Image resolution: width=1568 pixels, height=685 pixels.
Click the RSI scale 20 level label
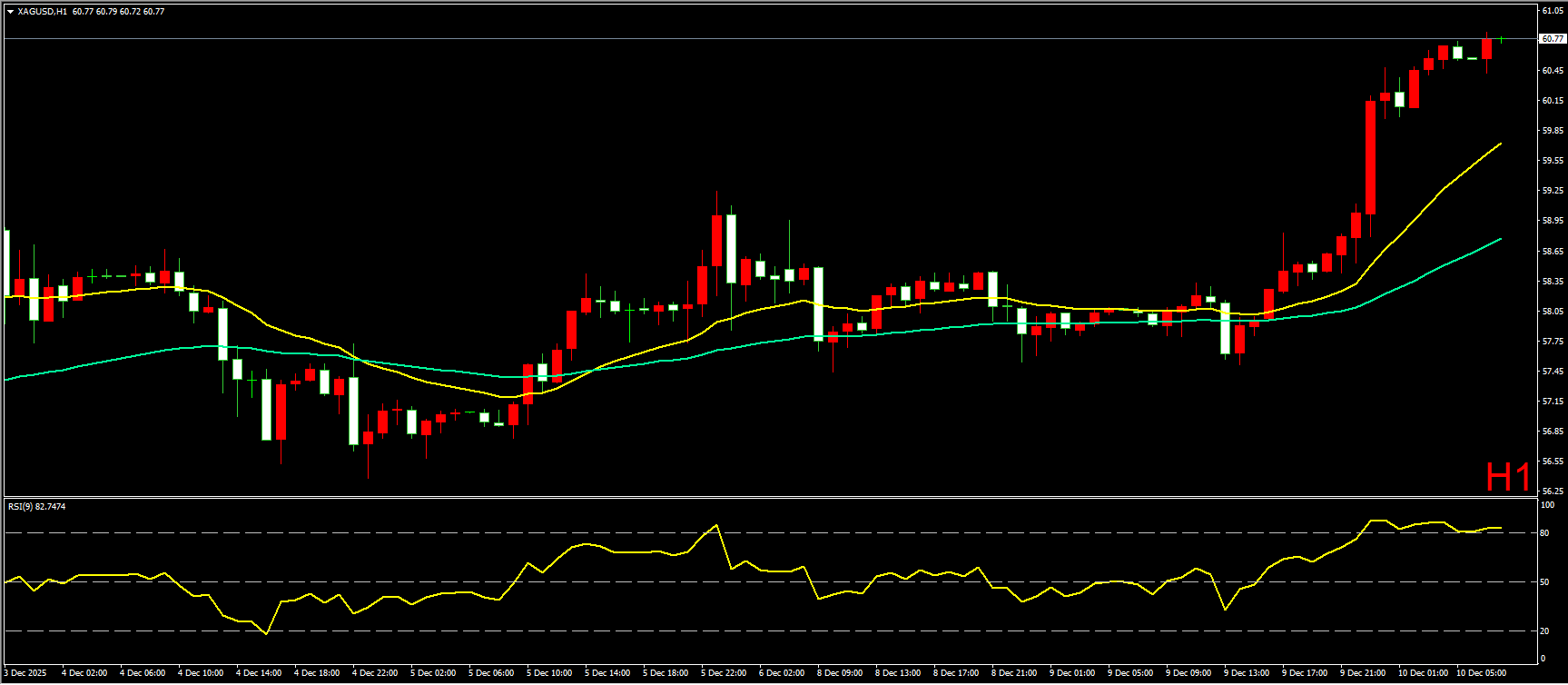coord(1544,631)
